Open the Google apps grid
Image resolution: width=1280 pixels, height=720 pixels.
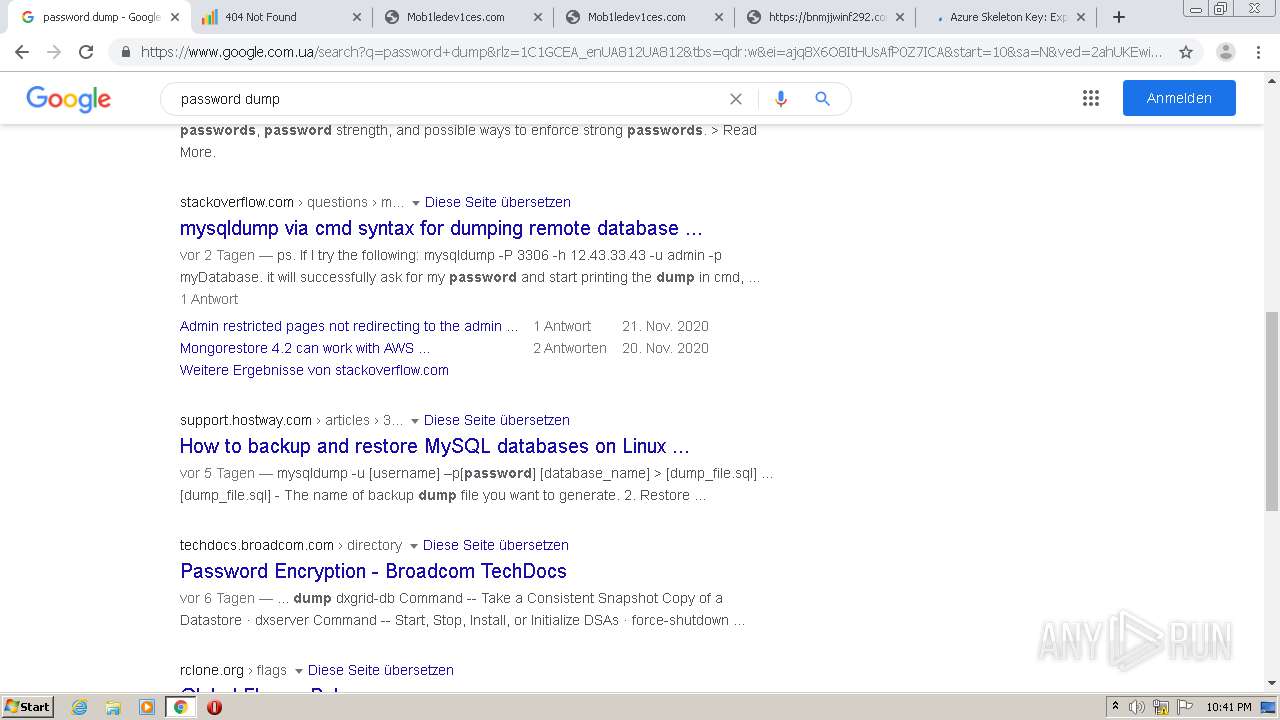pyautogui.click(x=1091, y=98)
